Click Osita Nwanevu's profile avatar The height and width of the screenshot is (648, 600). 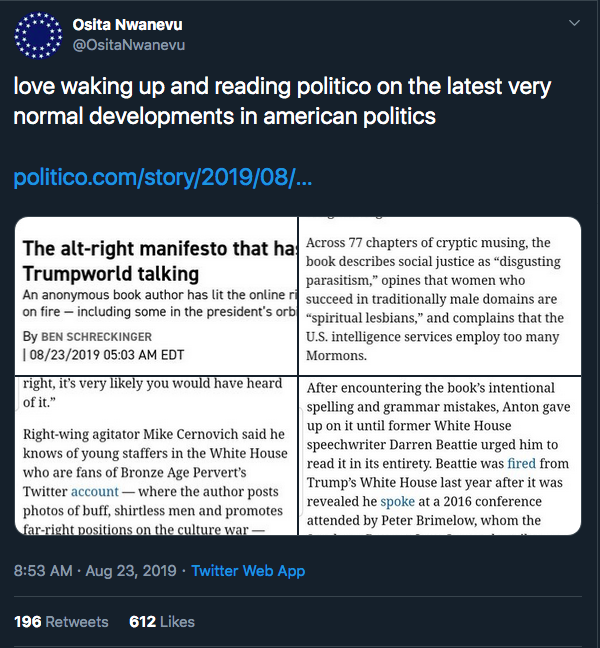pyautogui.click(x=39, y=35)
